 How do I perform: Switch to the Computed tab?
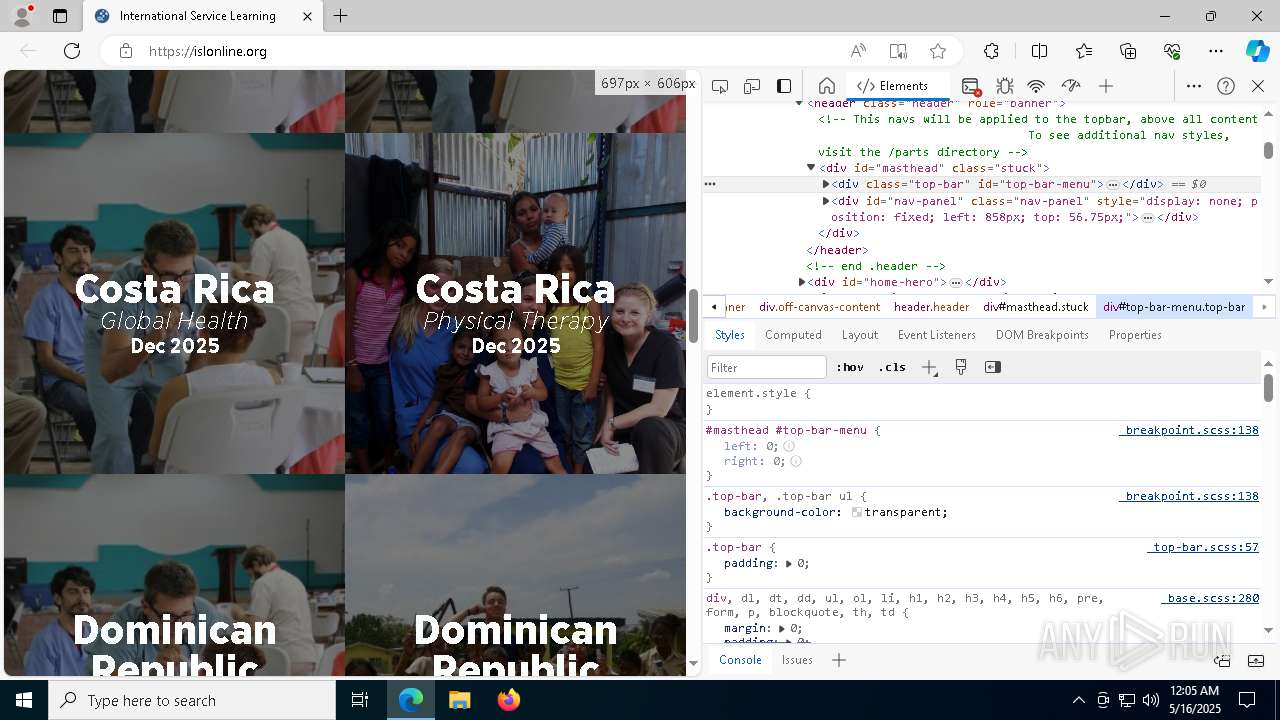pyautogui.click(x=793, y=335)
